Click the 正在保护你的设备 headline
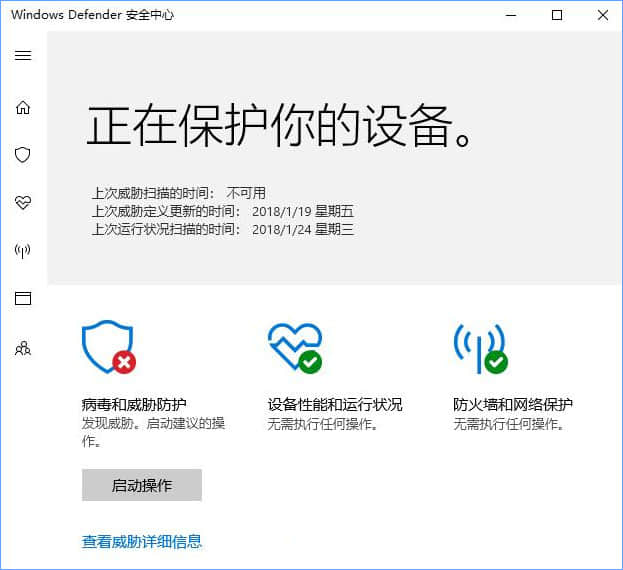 pyautogui.click(x=279, y=126)
